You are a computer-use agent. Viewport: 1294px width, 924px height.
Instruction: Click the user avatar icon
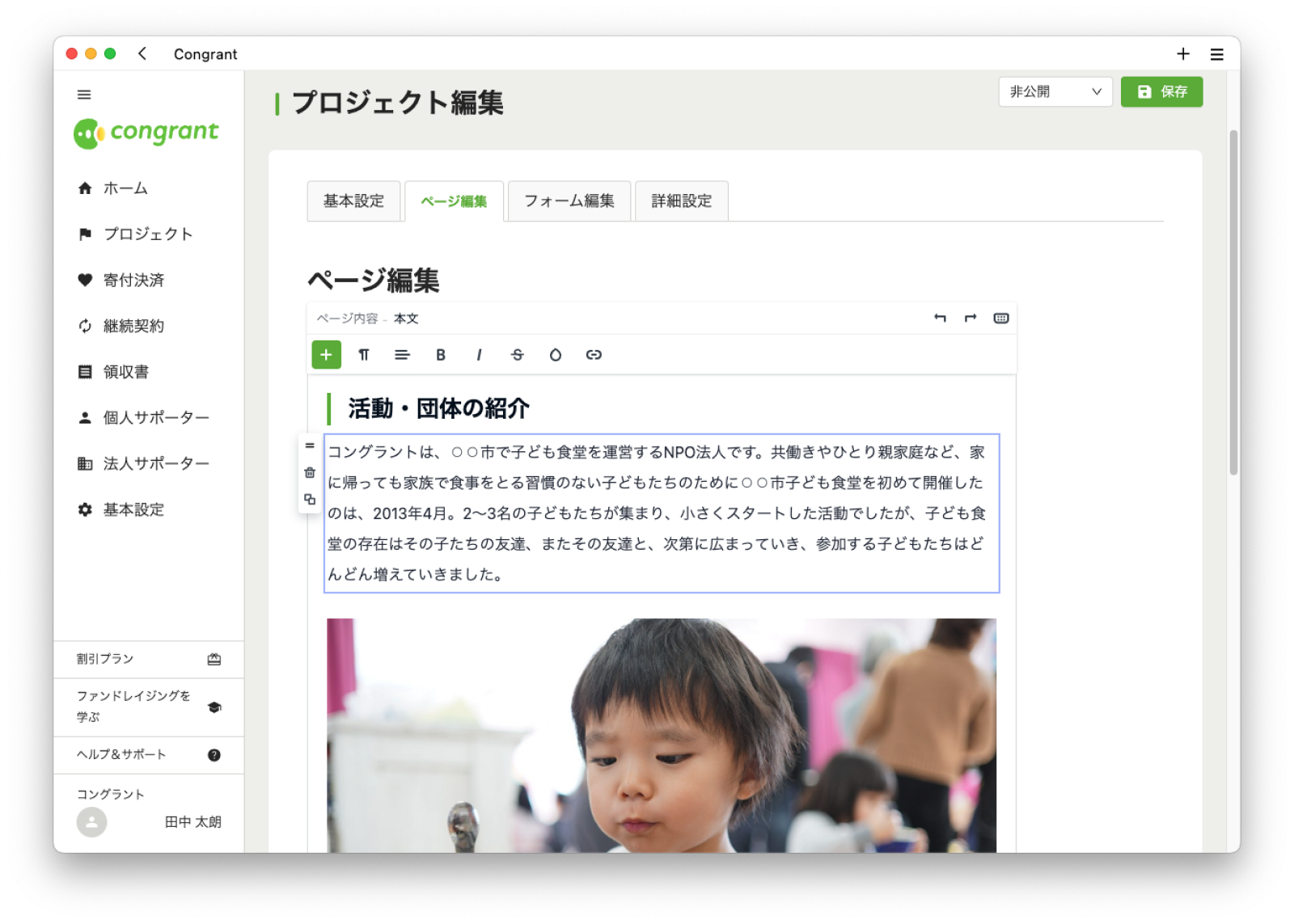(x=92, y=822)
